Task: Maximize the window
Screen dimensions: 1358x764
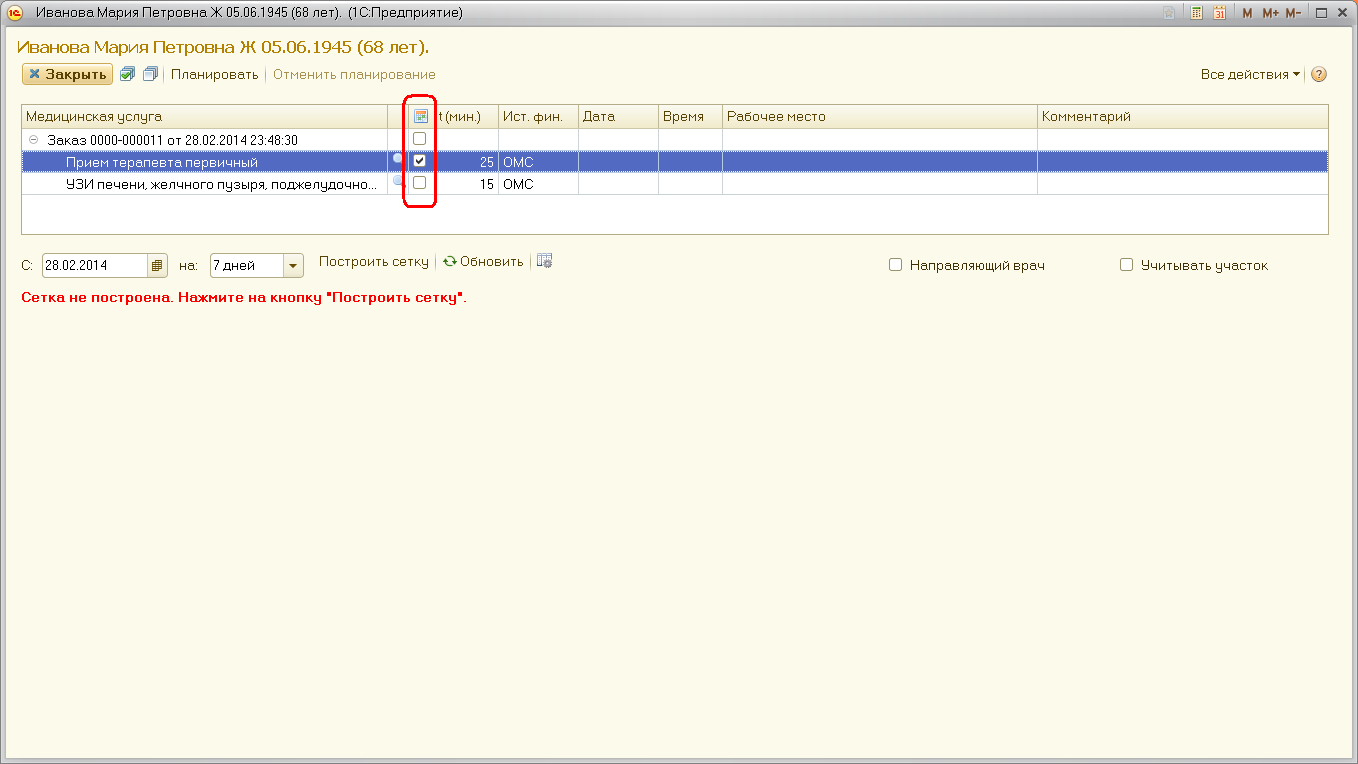Action: (x=1321, y=13)
